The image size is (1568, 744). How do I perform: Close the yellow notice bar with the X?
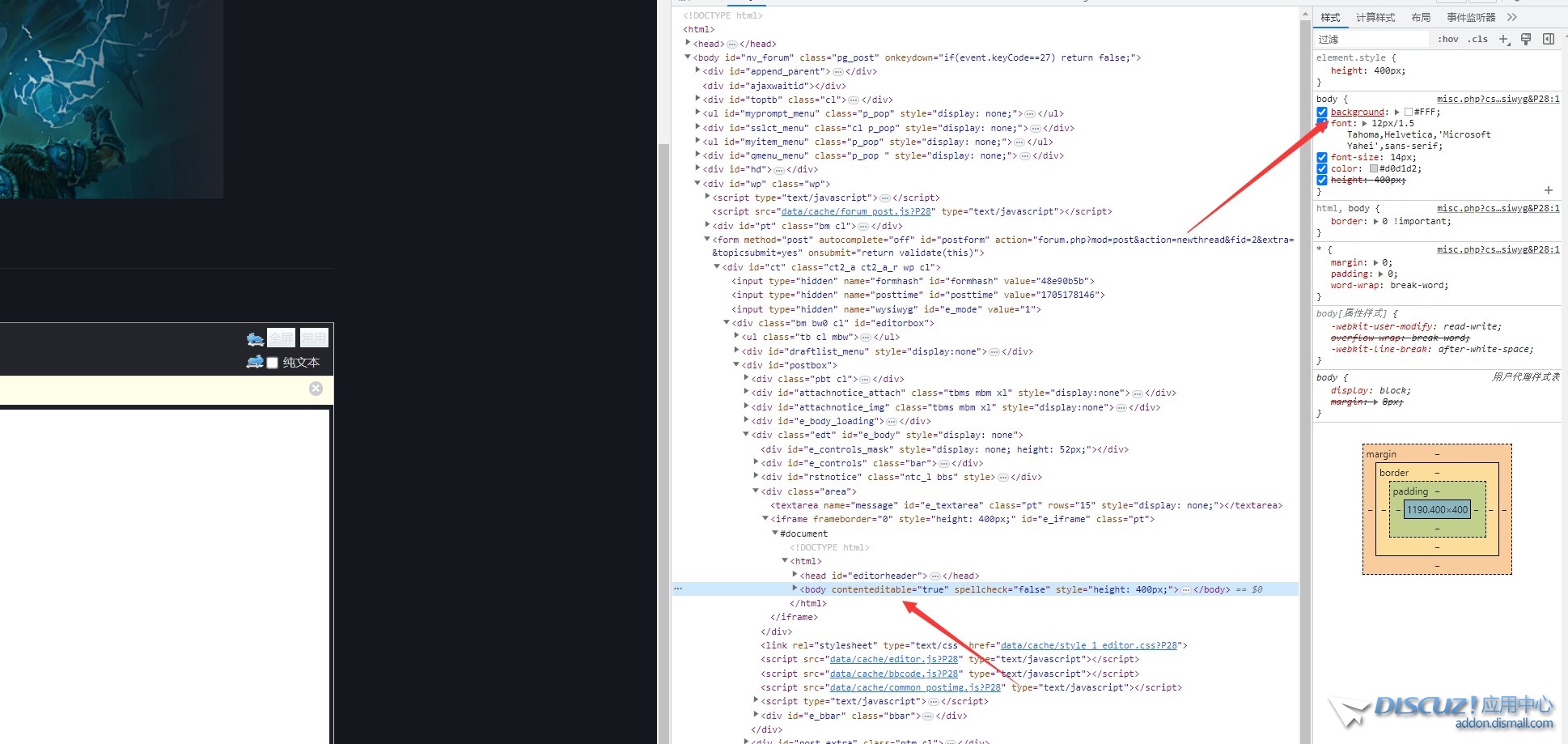pos(316,389)
